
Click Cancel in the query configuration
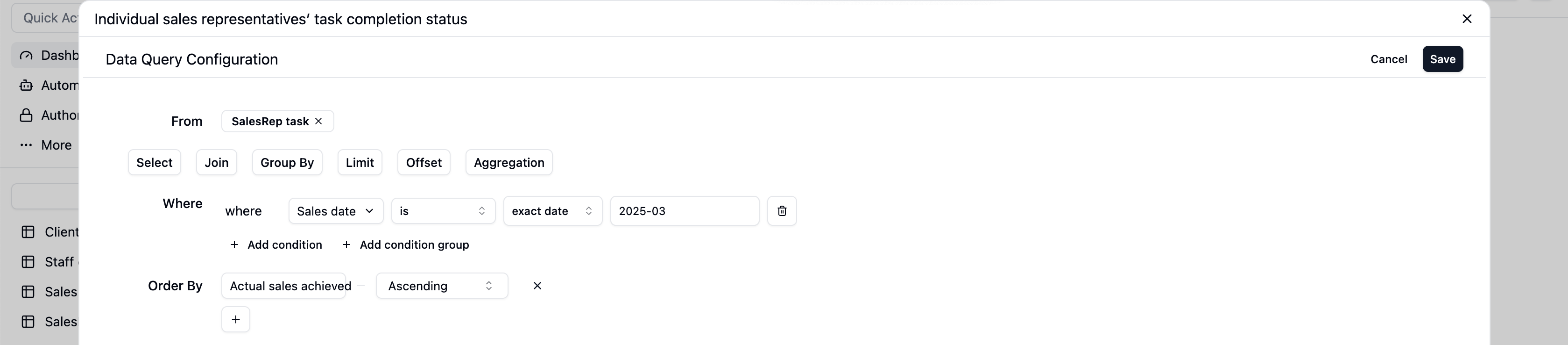[1388, 59]
